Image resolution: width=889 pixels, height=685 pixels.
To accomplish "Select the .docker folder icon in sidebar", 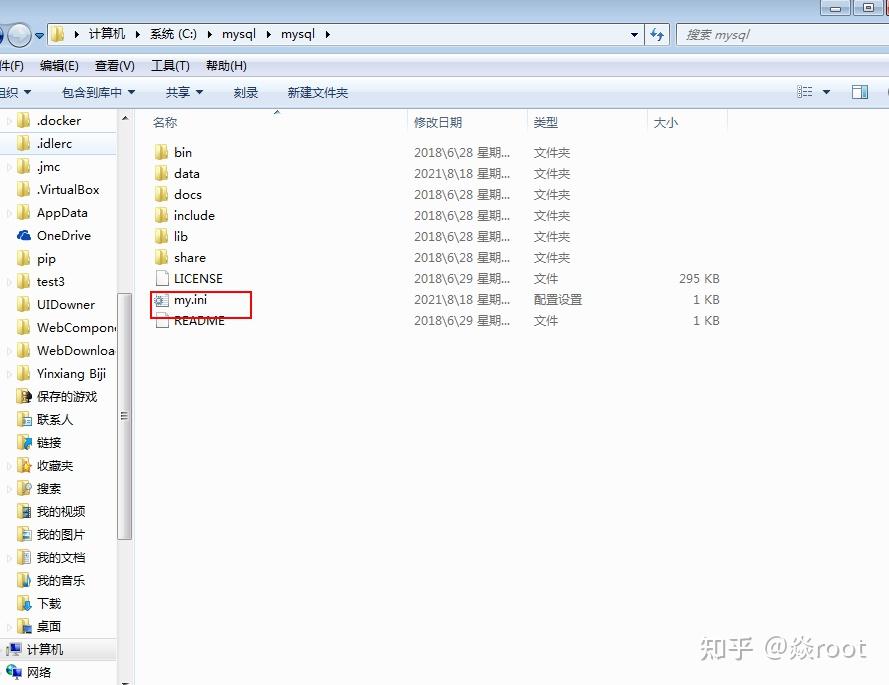I will [24, 120].
